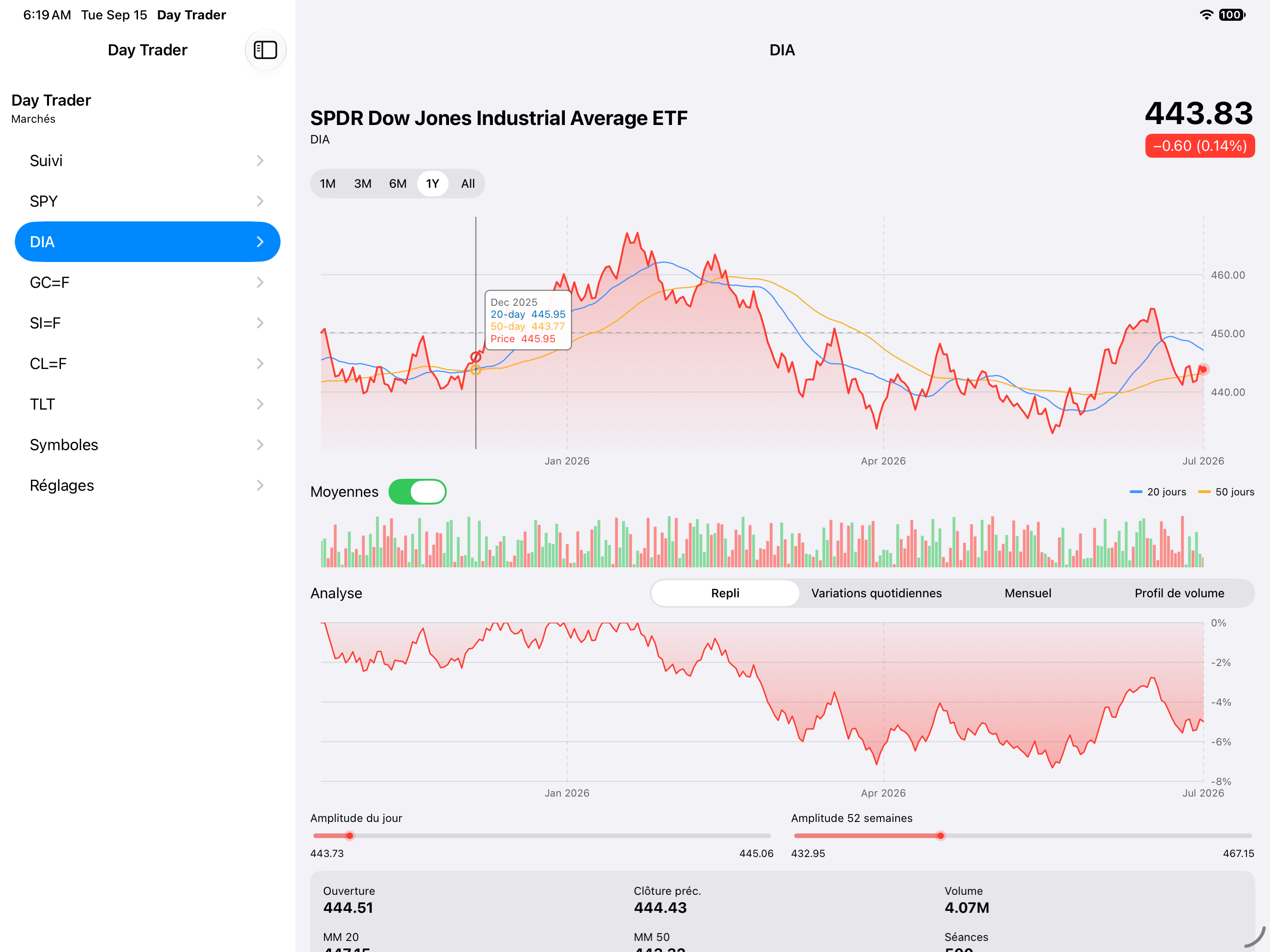
Task: Click the 52-week high value 467.15
Action: 1239,853
